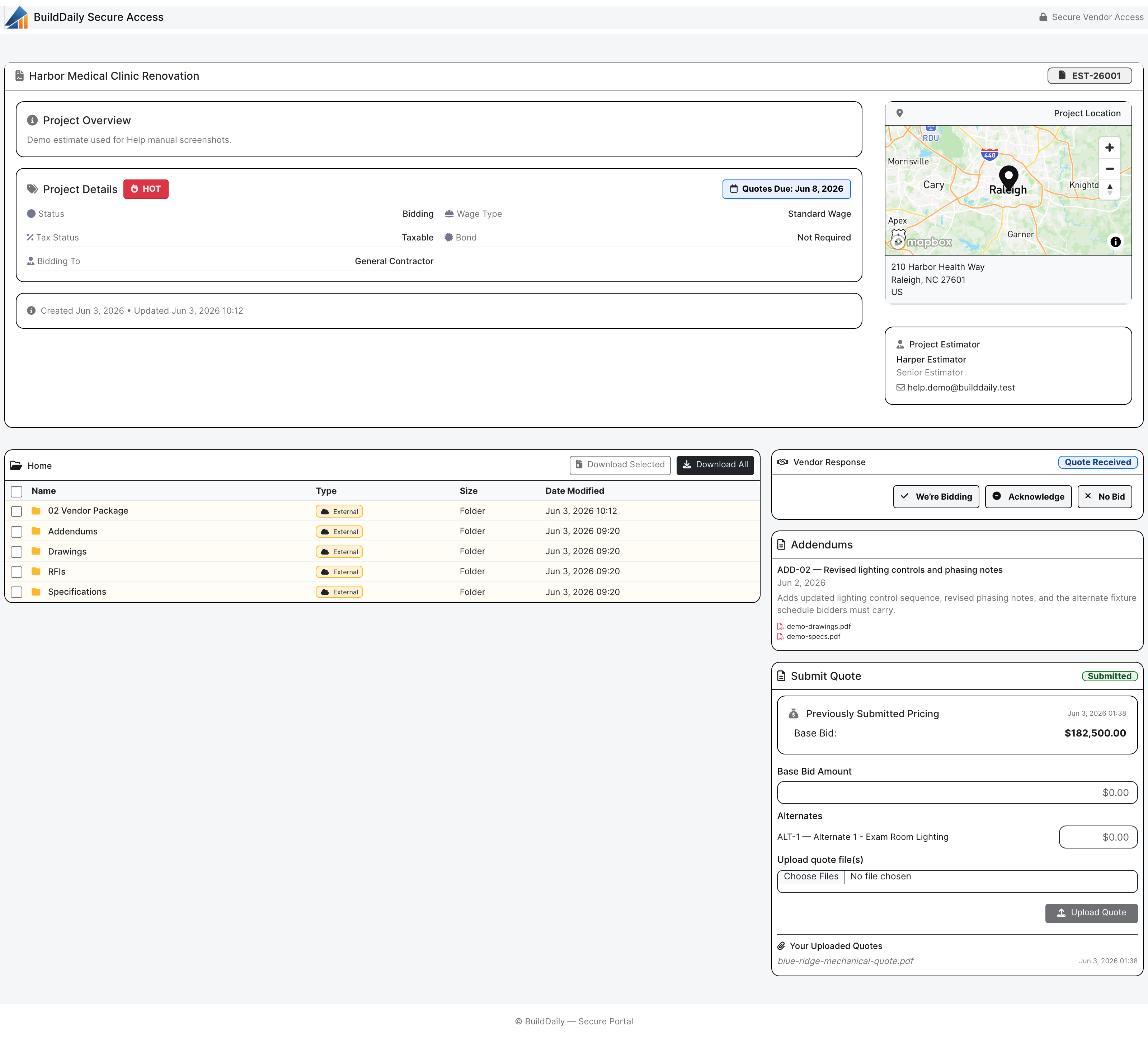Screen dimensions: 1148x1038
Task: Click the Project Location pin icon
Action: 900,113
